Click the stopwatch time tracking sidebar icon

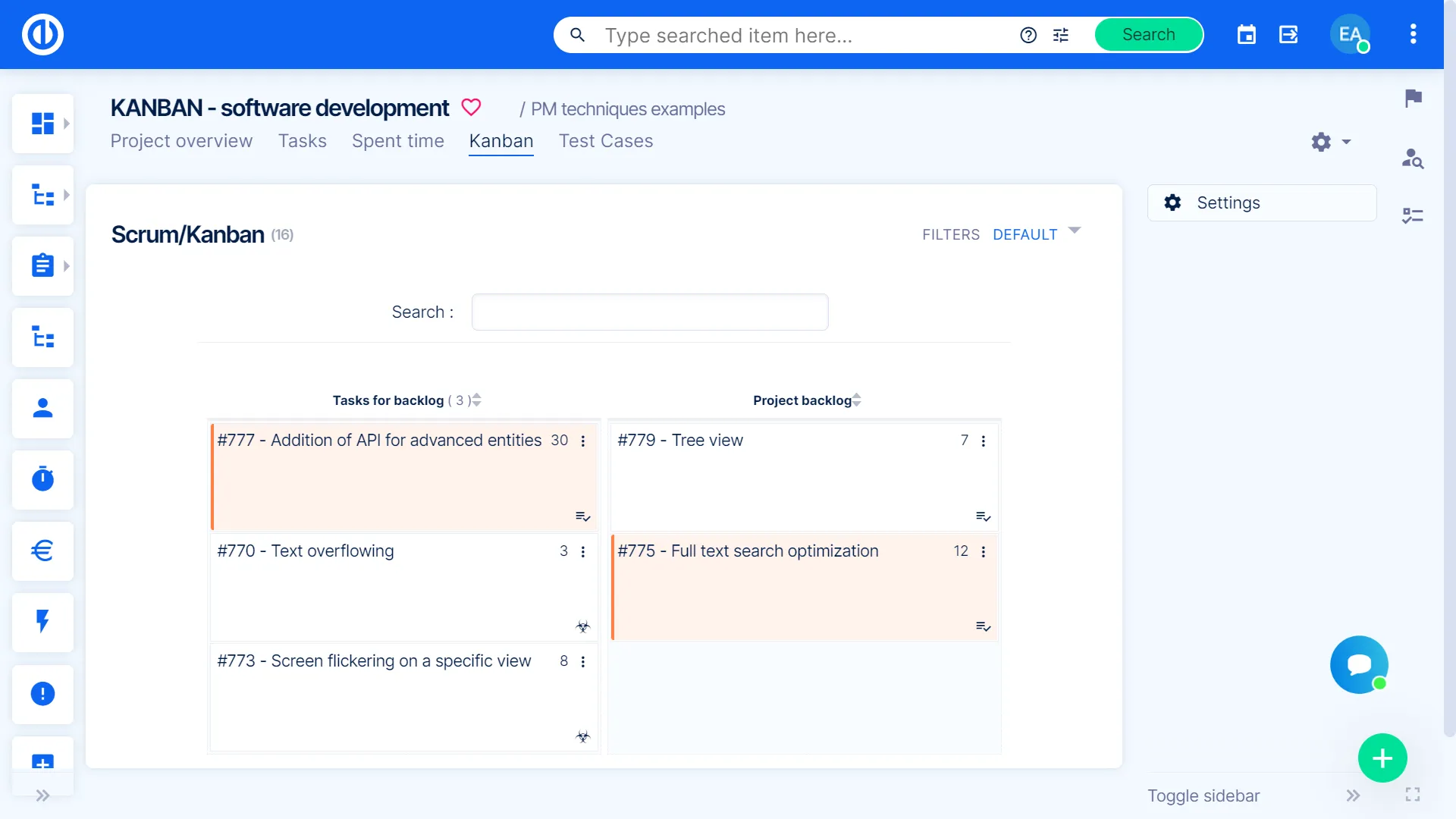click(x=42, y=479)
